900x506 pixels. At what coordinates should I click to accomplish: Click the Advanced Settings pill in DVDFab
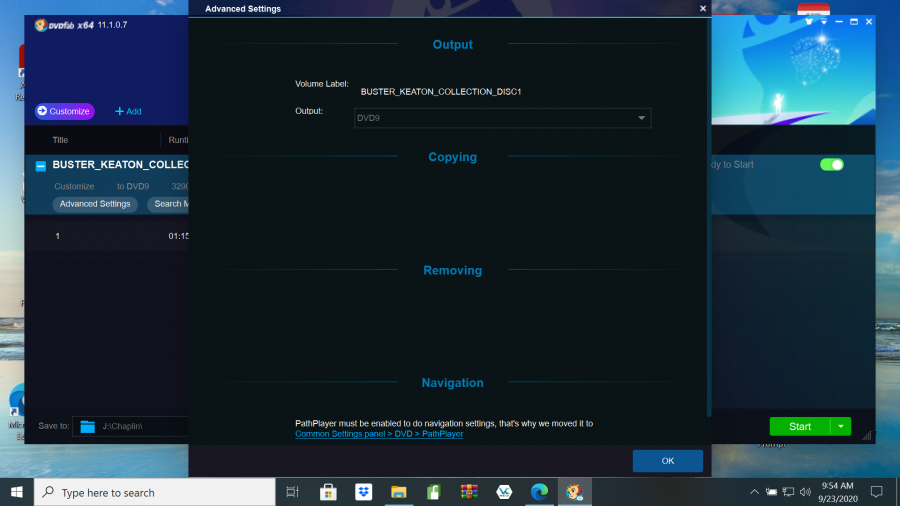95,204
